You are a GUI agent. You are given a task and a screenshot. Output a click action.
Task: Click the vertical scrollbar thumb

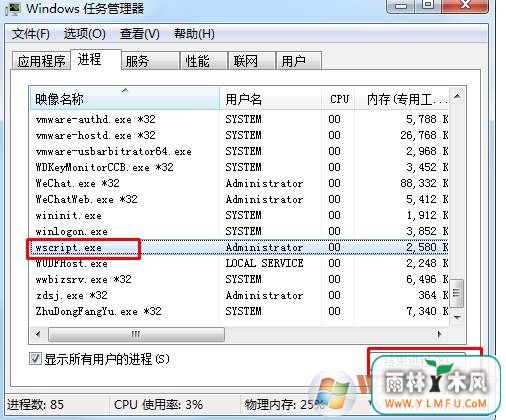click(x=457, y=293)
